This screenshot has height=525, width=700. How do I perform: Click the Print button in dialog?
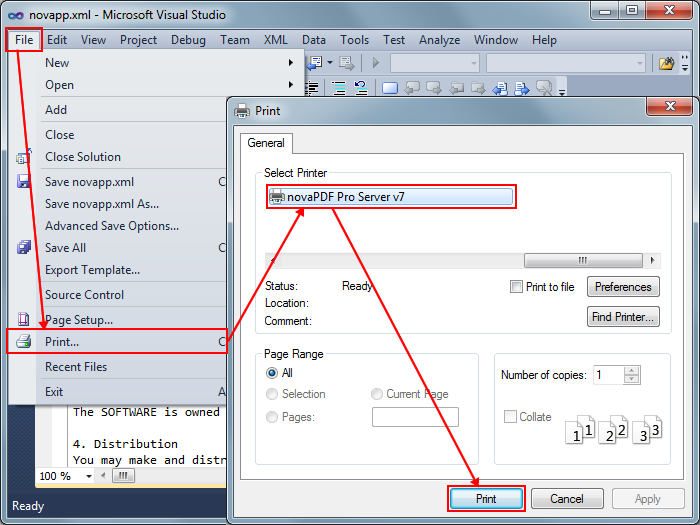pyautogui.click(x=486, y=499)
